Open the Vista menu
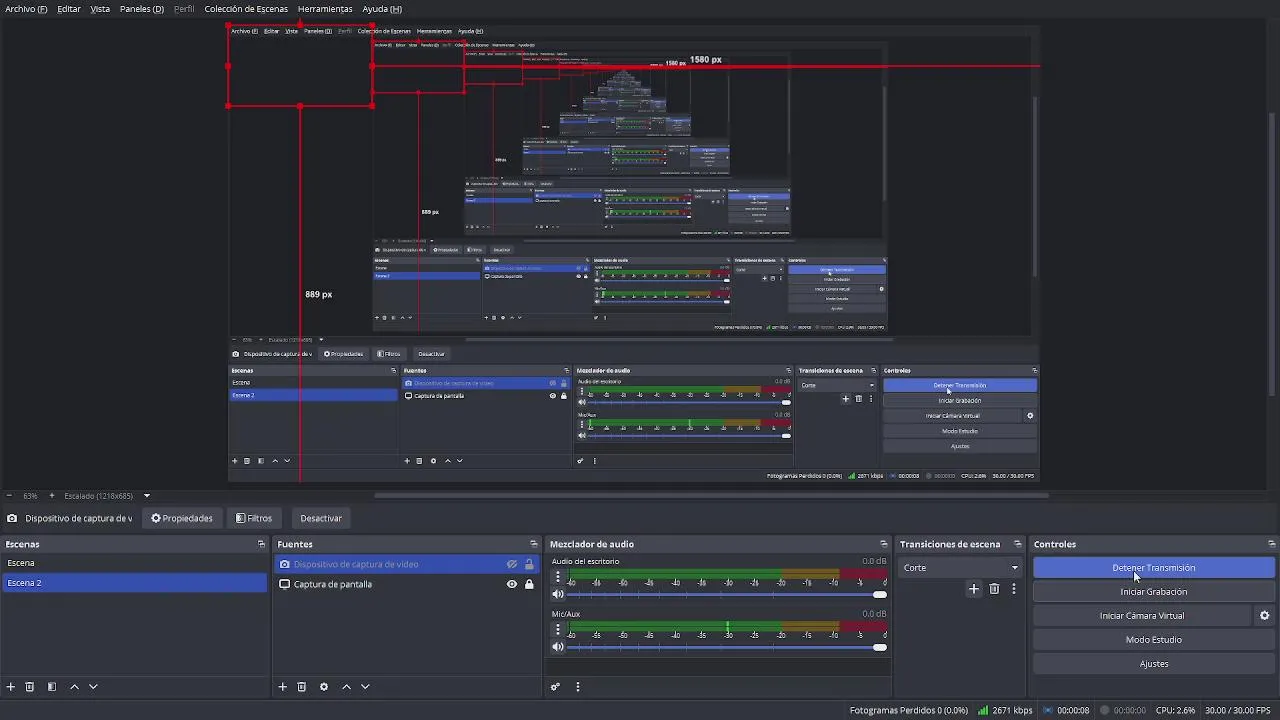The width and height of the screenshot is (1280, 720). (100, 9)
